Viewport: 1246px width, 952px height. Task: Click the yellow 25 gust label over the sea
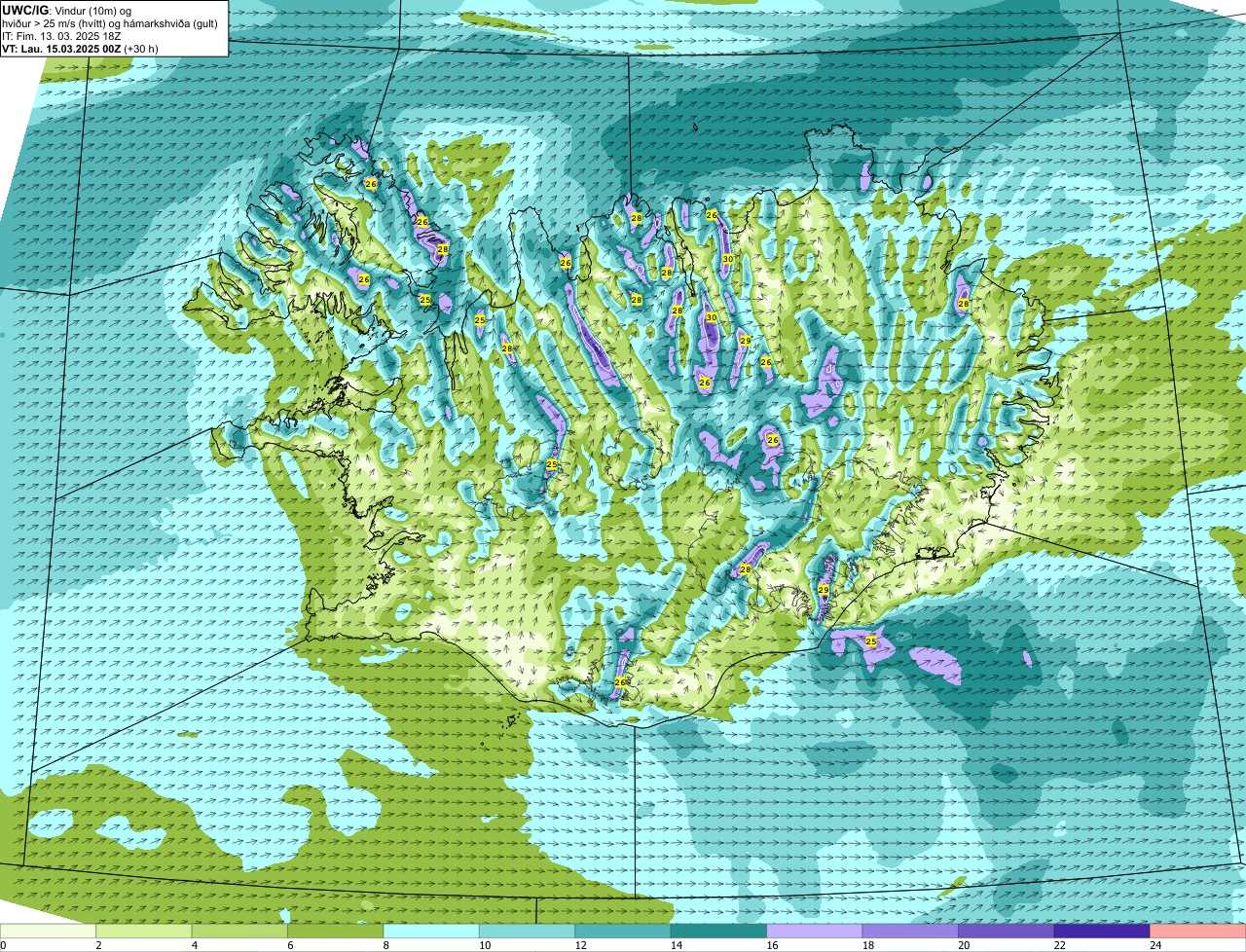pos(871,641)
